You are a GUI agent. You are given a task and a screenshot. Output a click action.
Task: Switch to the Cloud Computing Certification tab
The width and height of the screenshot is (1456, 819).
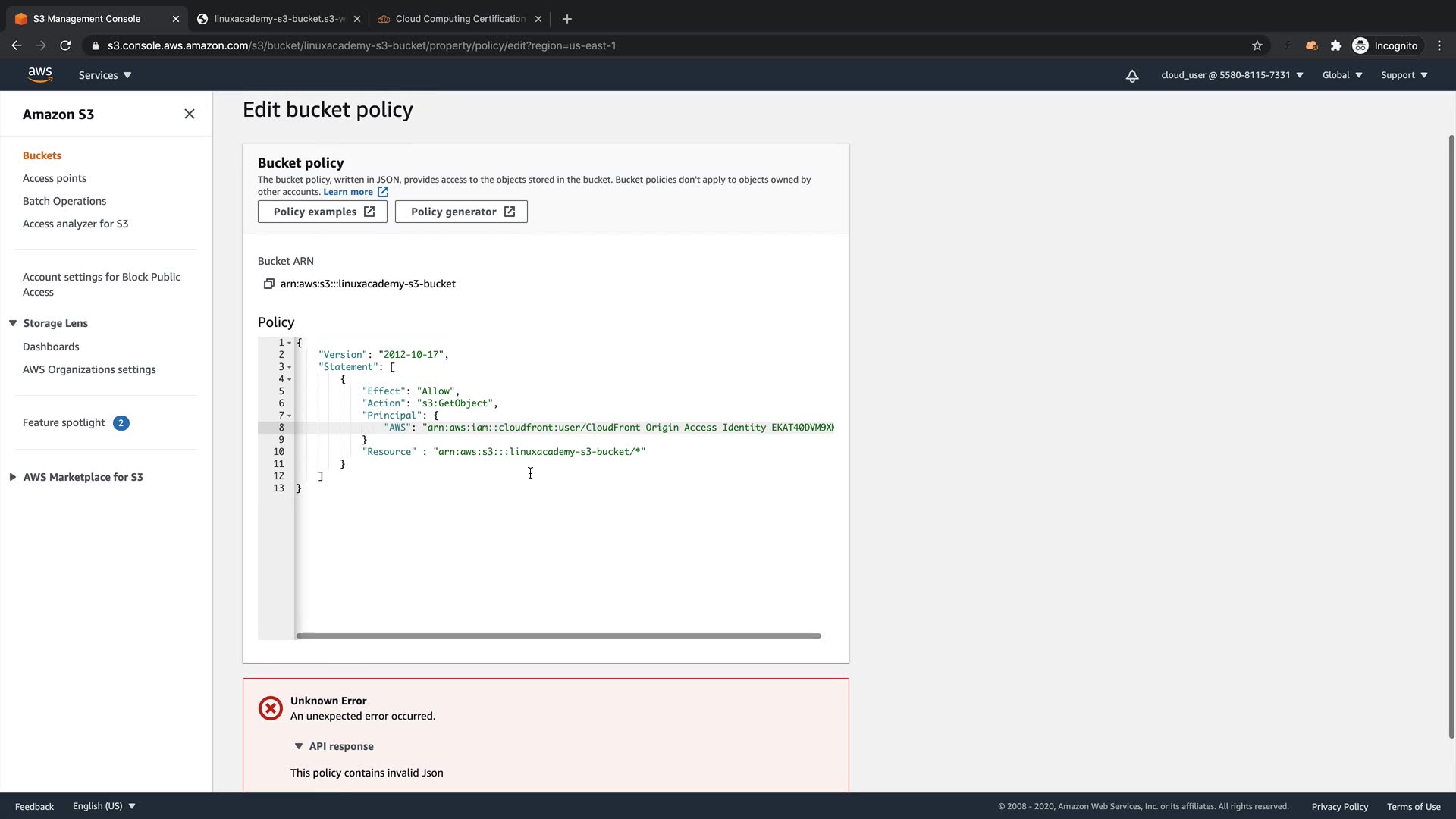point(460,19)
